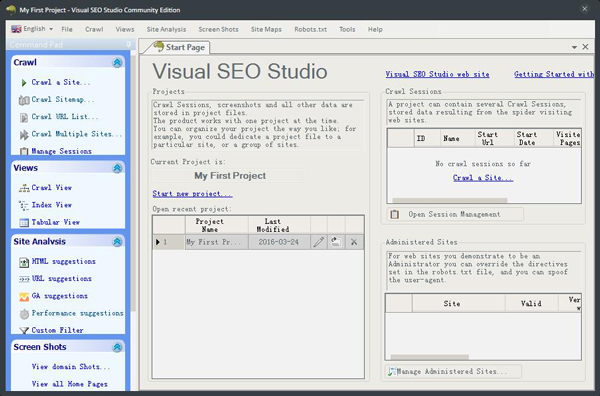Select the 2016-03-24 date cell
600x396 pixels.
tap(279, 242)
